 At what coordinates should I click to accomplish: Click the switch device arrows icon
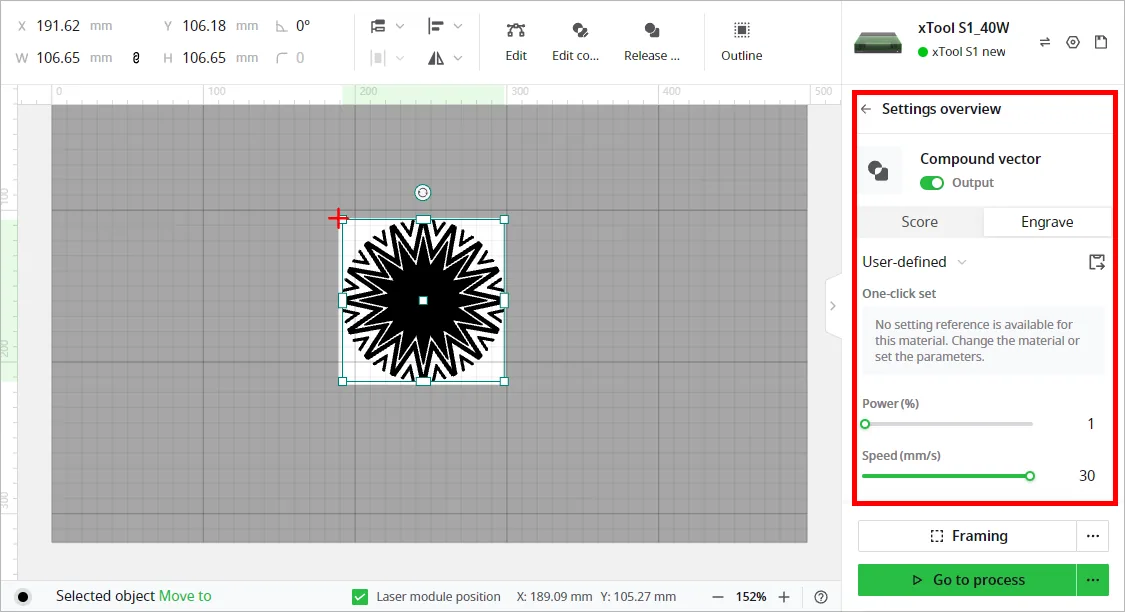[1045, 42]
